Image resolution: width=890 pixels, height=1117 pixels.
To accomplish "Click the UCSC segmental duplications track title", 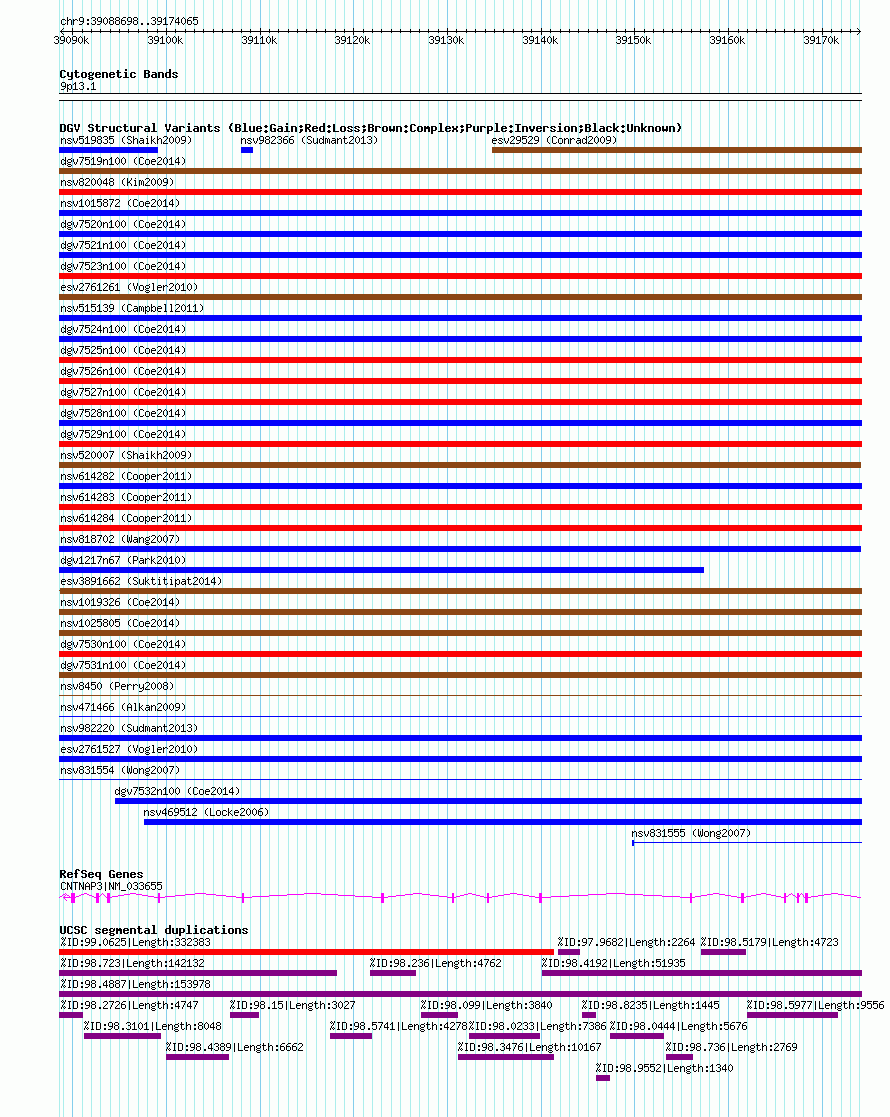I will click(x=154, y=930).
